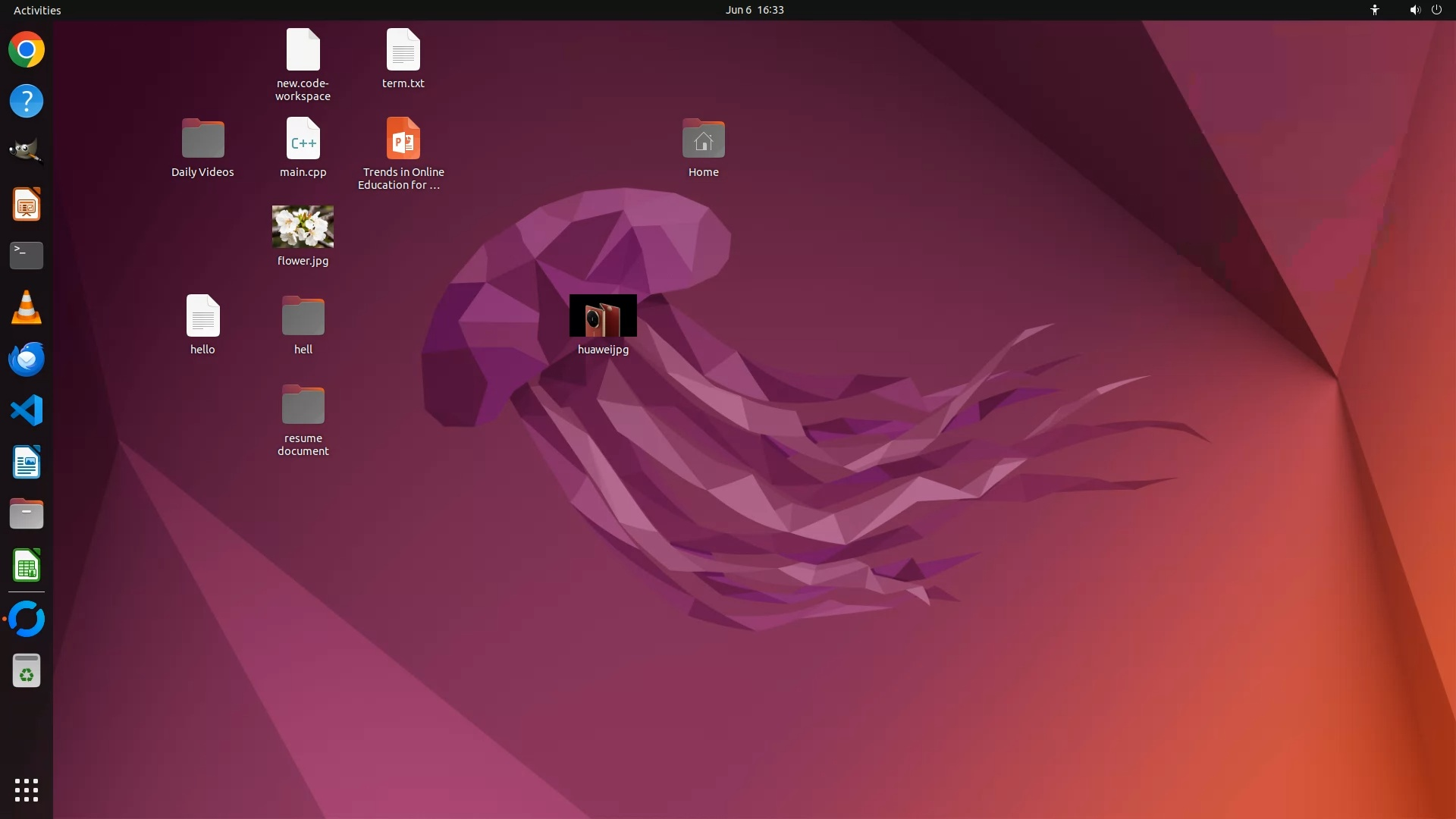Open Google Chrome from the dock
Viewport: 1456px width, 819px height.
tap(27, 50)
